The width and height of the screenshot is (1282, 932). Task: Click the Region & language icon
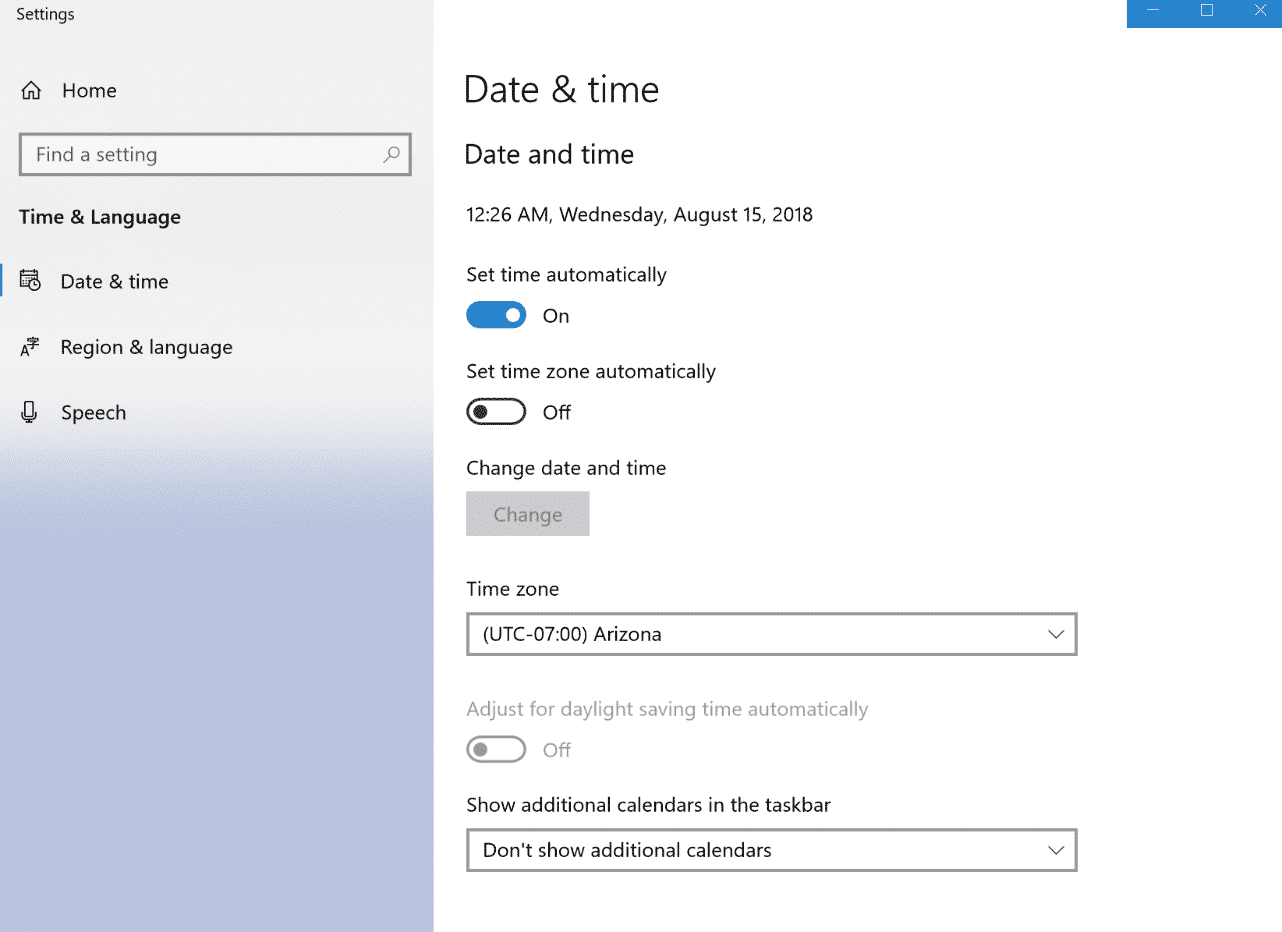pos(30,347)
